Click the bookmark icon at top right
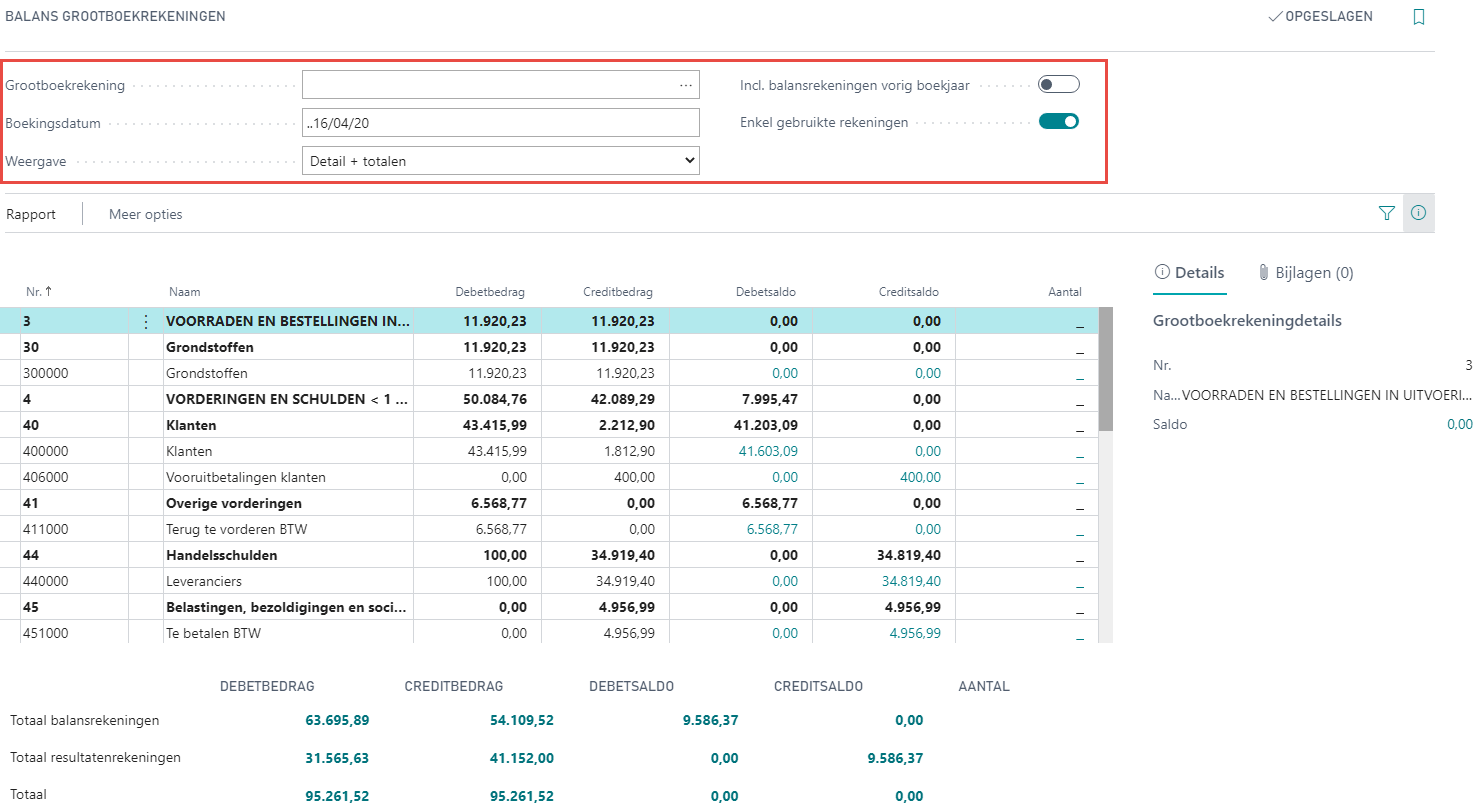Viewport: 1478px width, 807px height. click(1418, 17)
